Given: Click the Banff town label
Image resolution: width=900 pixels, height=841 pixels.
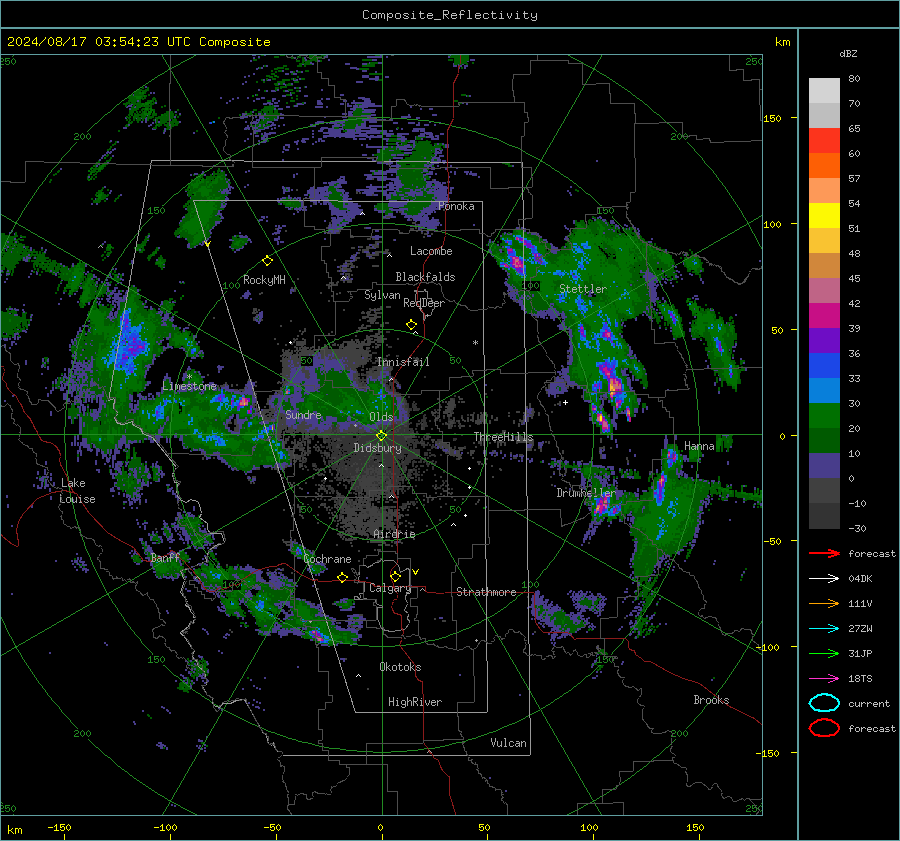Looking at the screenshot, I should click(165, 558).
